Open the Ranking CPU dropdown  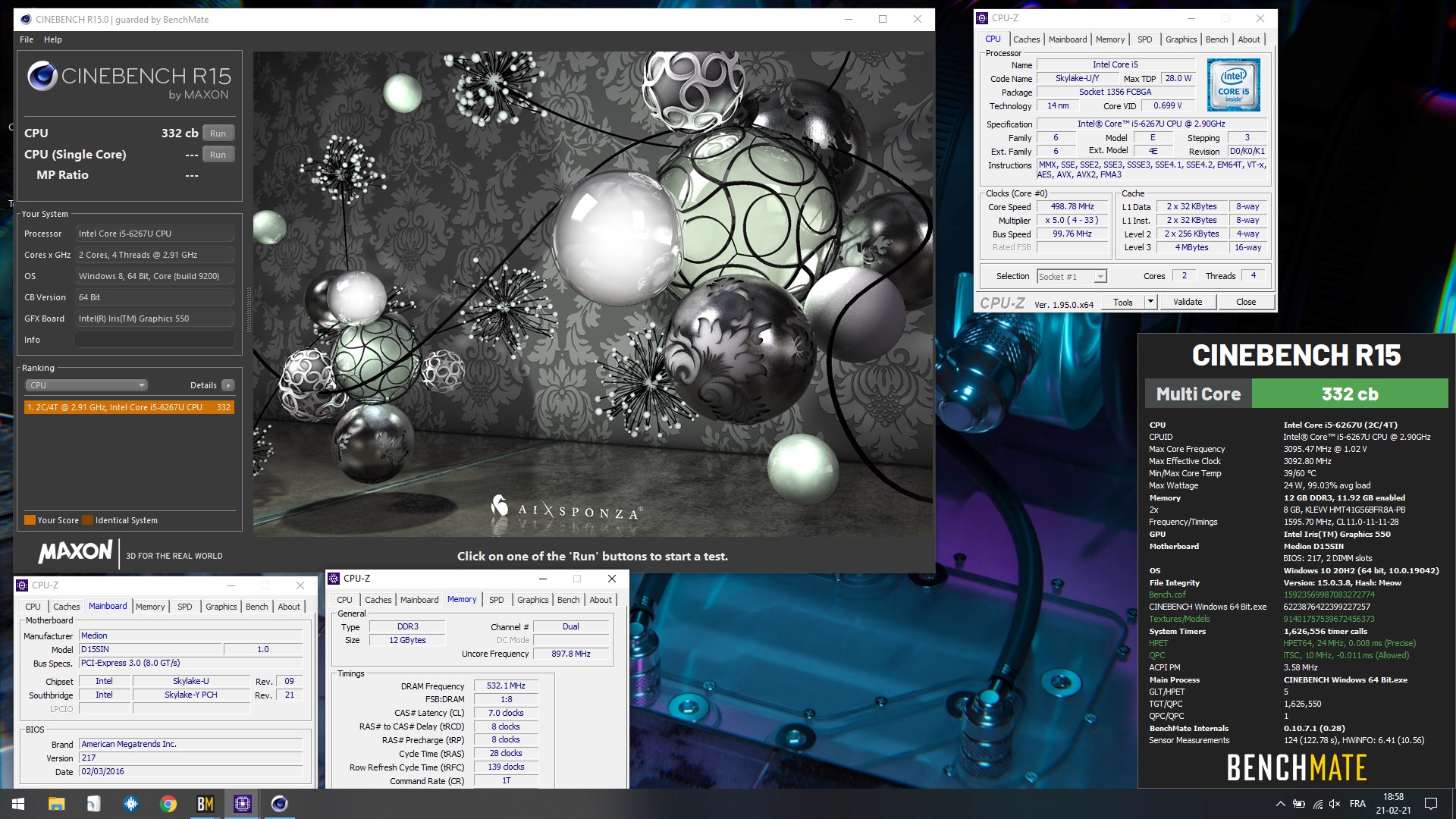pyautogui.click(x=86, y=385)
